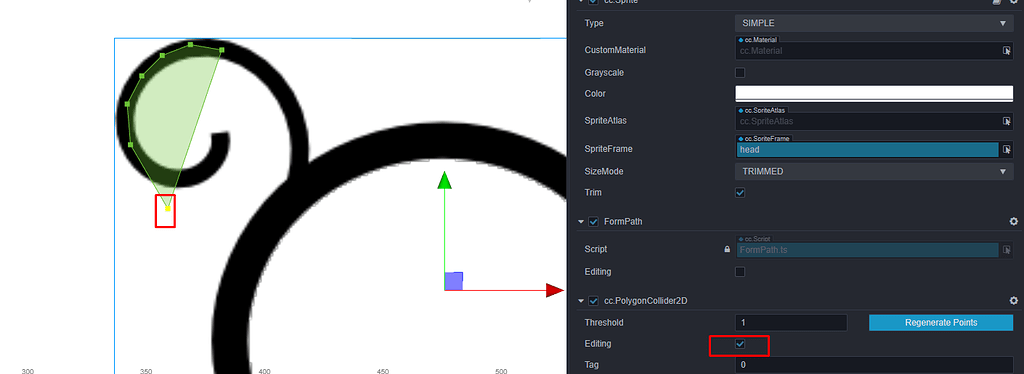Grab the green Y-axis gizmo arrow
This screenshot has height=374, width=1024.
[445, 180]
